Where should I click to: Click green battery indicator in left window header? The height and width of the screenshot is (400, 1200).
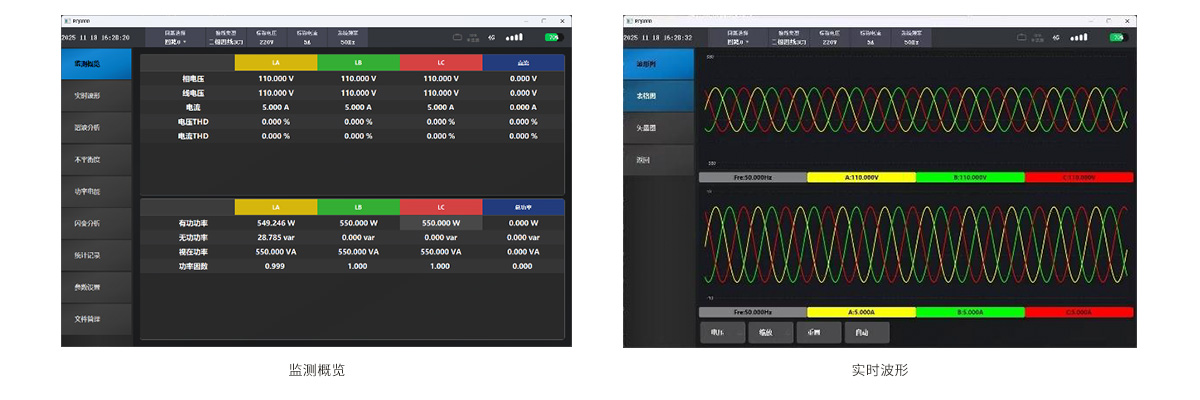pos(554,37)
